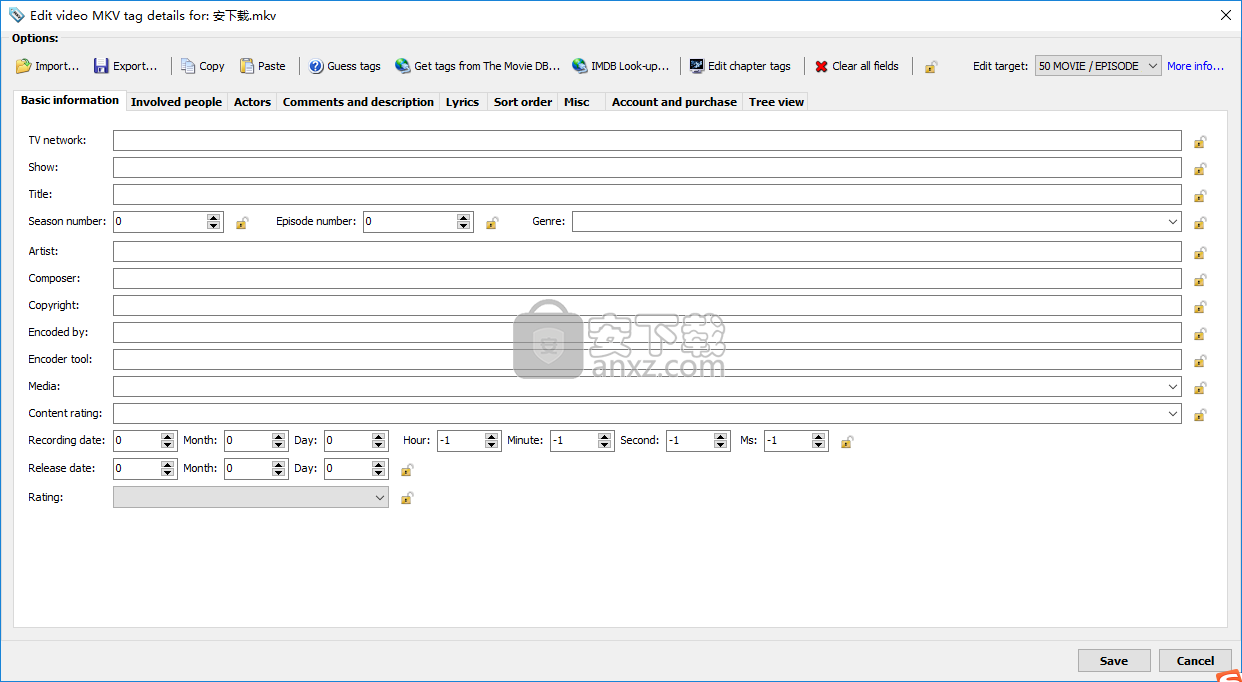
Task: Increase Season number with up arrow
Action: tap(214, 217)
